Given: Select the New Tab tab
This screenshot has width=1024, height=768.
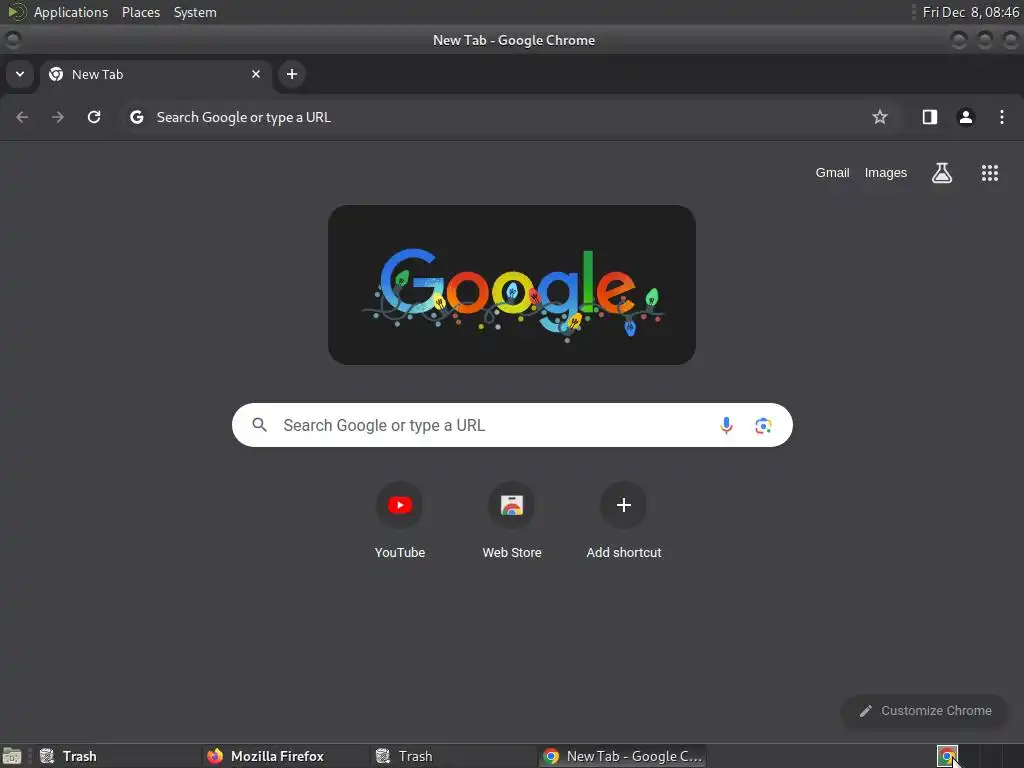Looking at the screenshot, I should 155,74.
